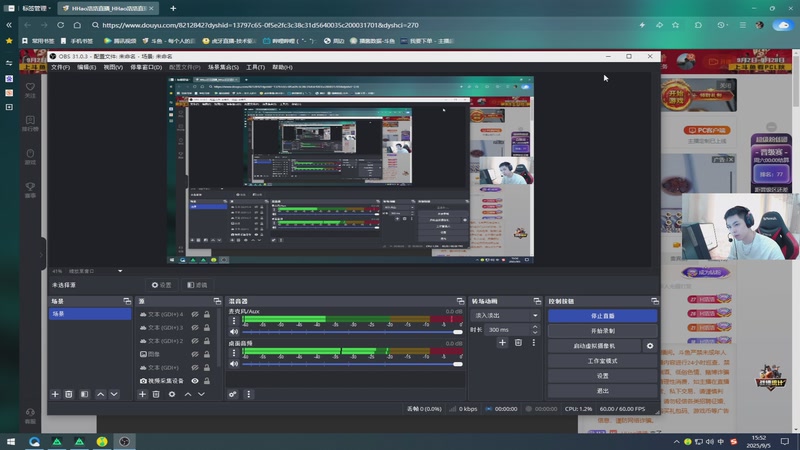This screenshot has width=800, height=450.
Task: Open 停靠窗口(D) menu in OBS
Action: click(146, 67)
